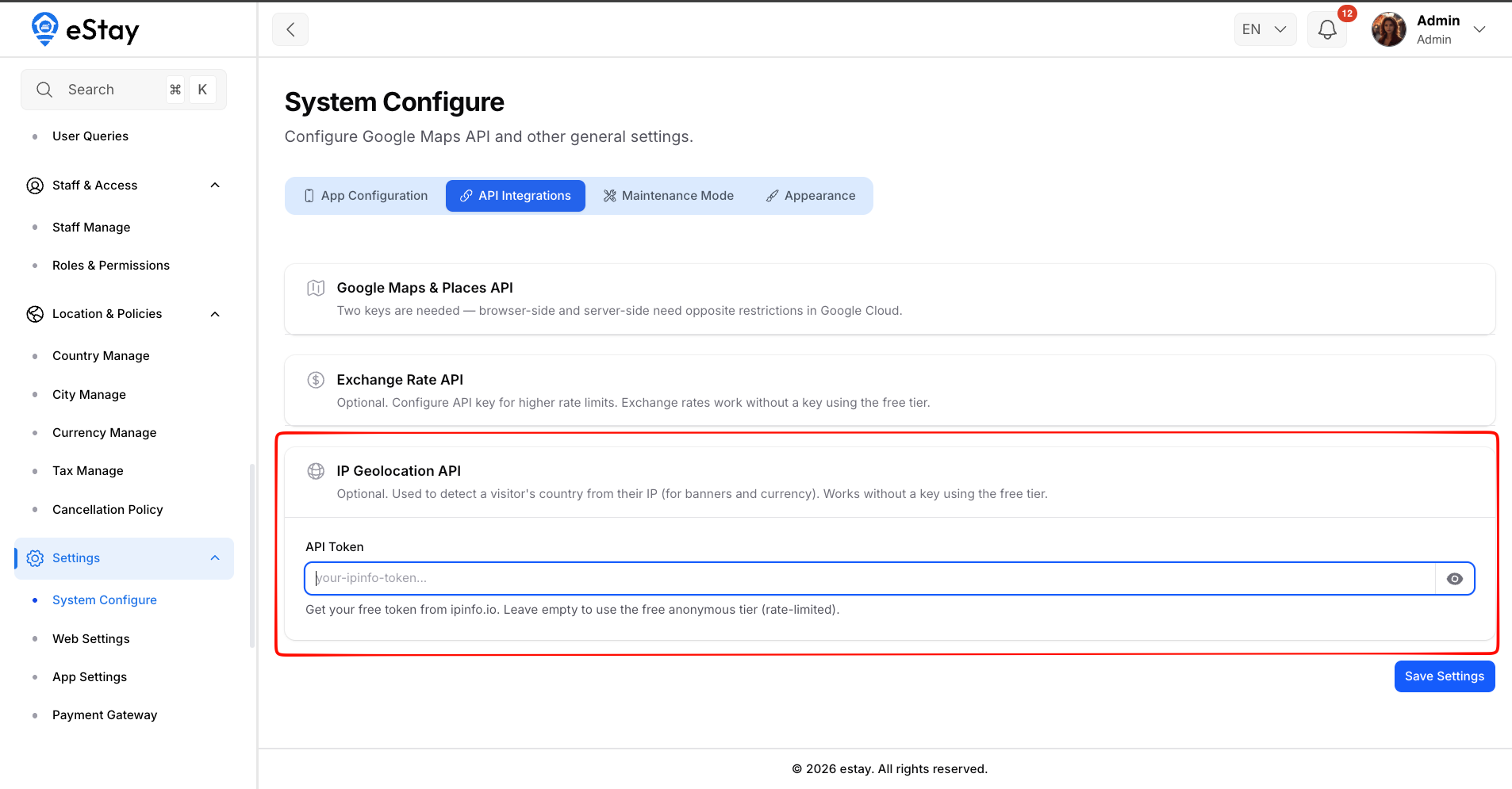1512x789 pixels.
Task: Open Cancellation Policy
Action: tap(108, 510)
